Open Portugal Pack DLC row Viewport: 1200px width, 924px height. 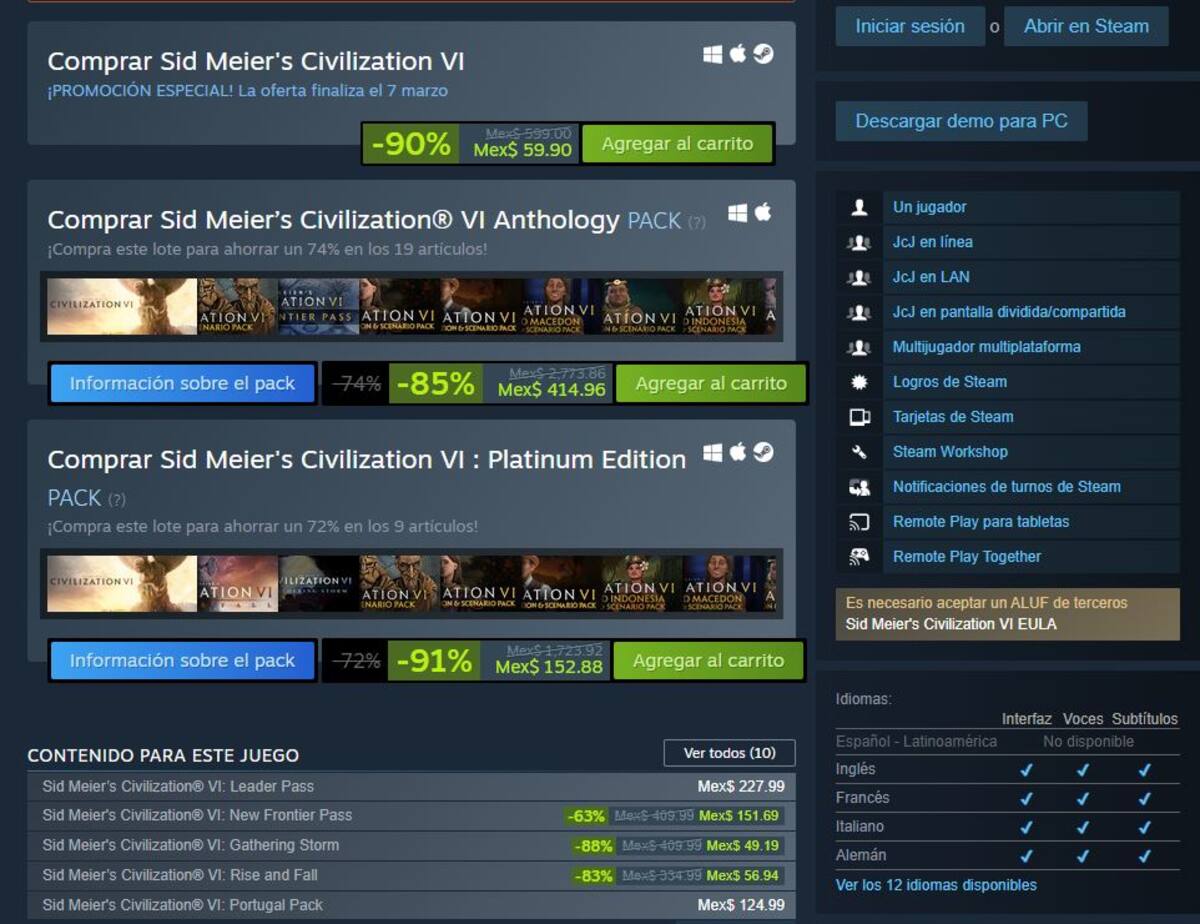point(412,905)
